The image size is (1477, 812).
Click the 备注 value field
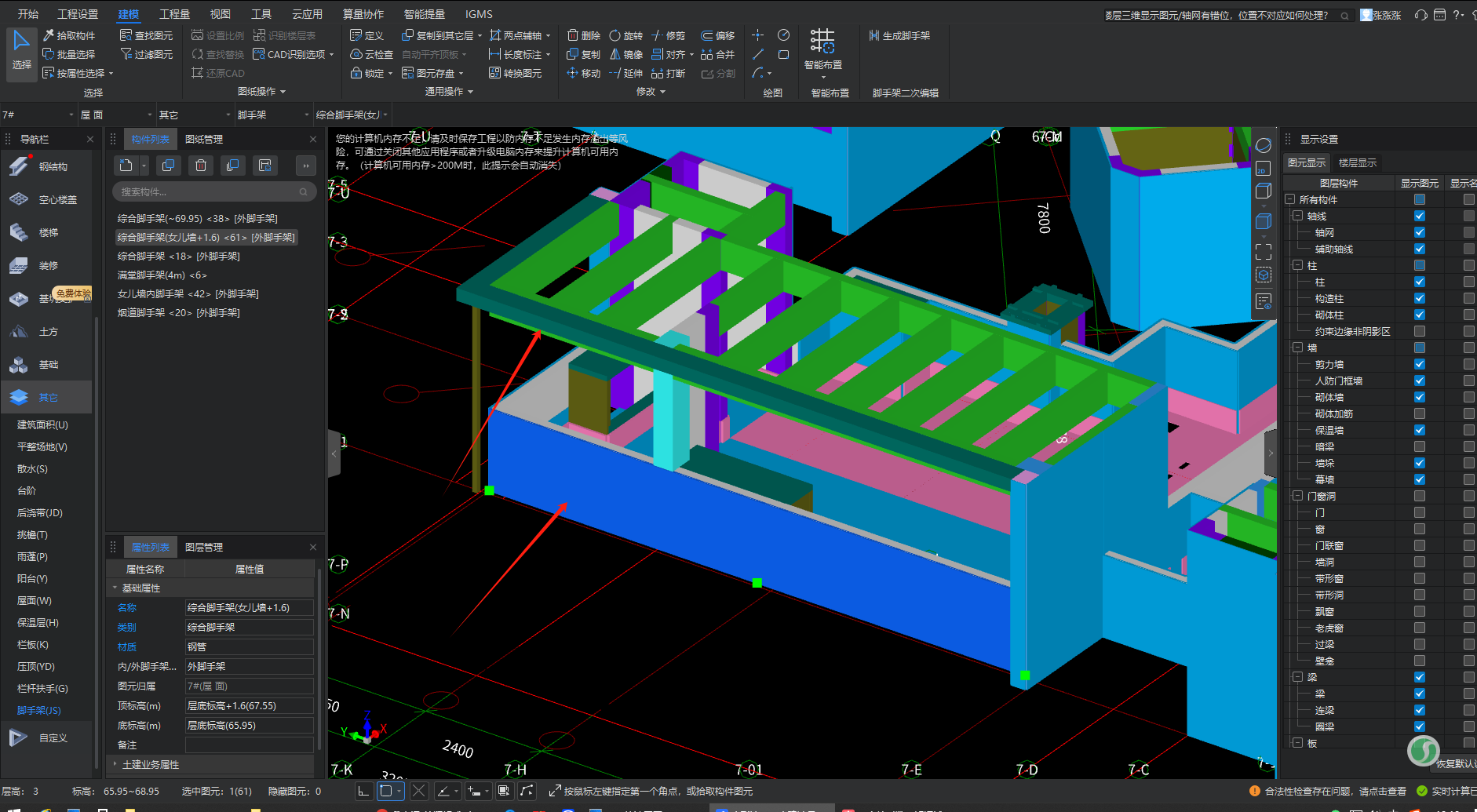tap(249, 745)
